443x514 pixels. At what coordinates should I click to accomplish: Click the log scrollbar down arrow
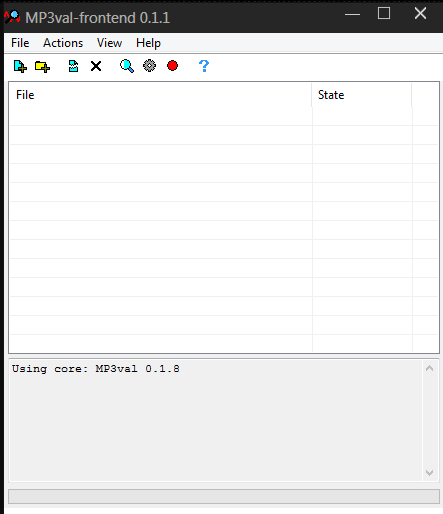[430, 473]
